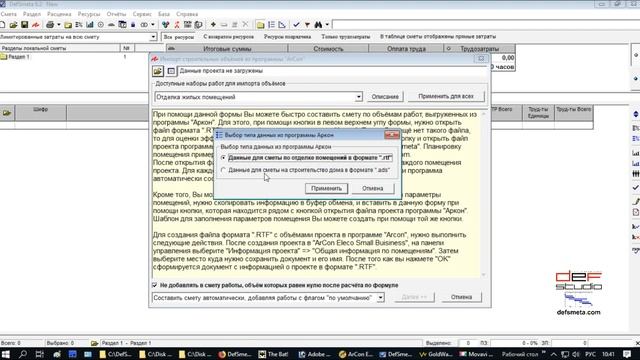The height and width of the screenshot is (360, 640).
Task: Click the open-file icon in the import dialog
Action: click(x=158, y=71)
